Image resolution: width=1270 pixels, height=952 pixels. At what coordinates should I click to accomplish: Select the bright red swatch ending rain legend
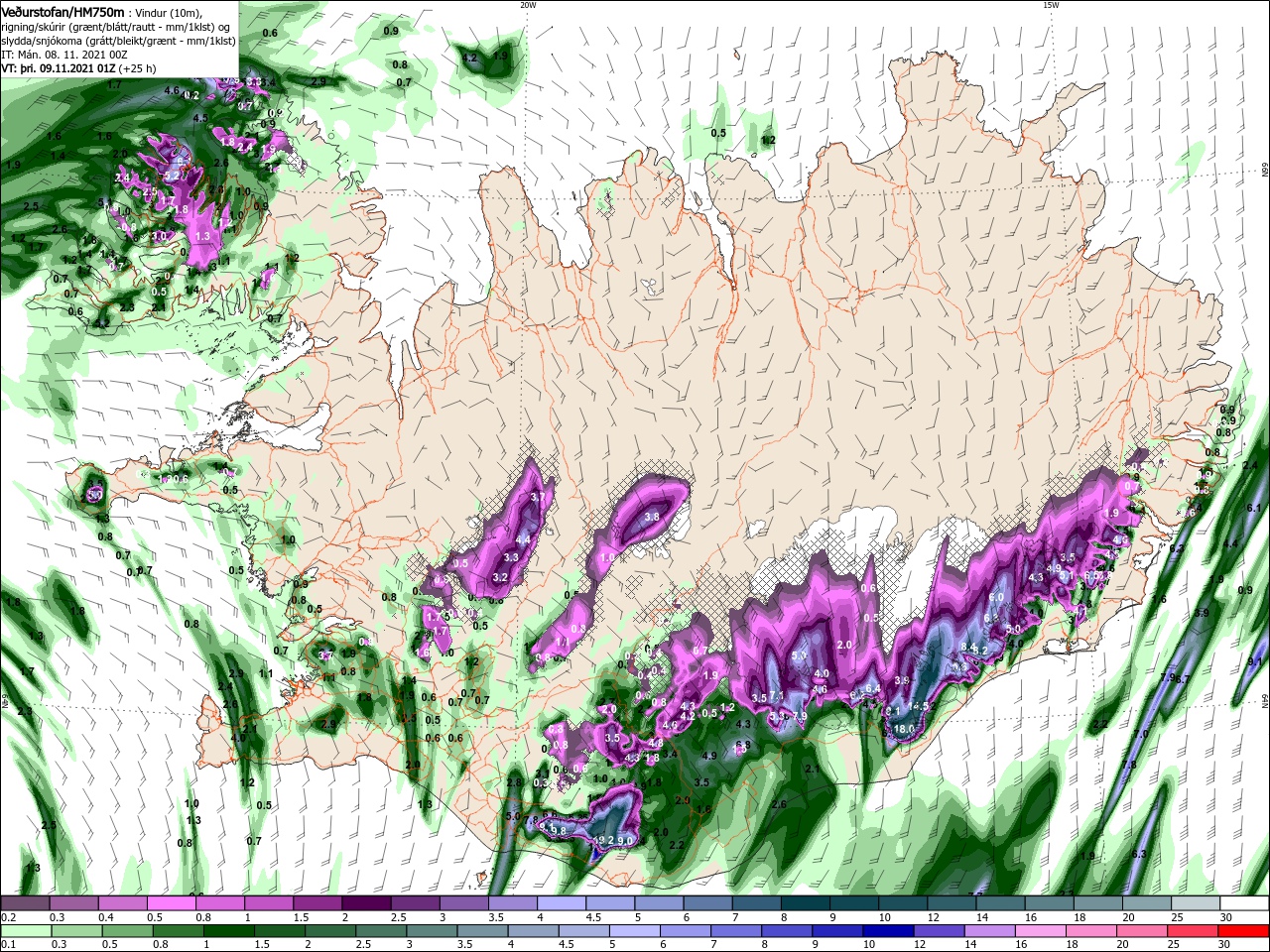(1243, 931)
